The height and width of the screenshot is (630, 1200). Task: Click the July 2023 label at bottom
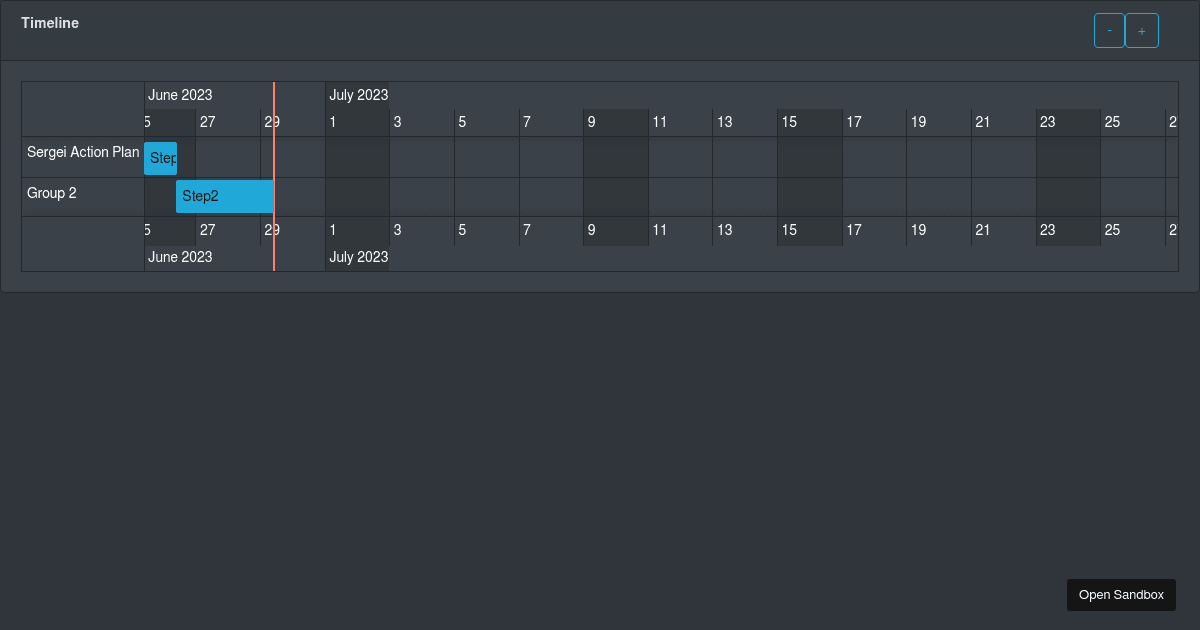(x=358, y=257)
